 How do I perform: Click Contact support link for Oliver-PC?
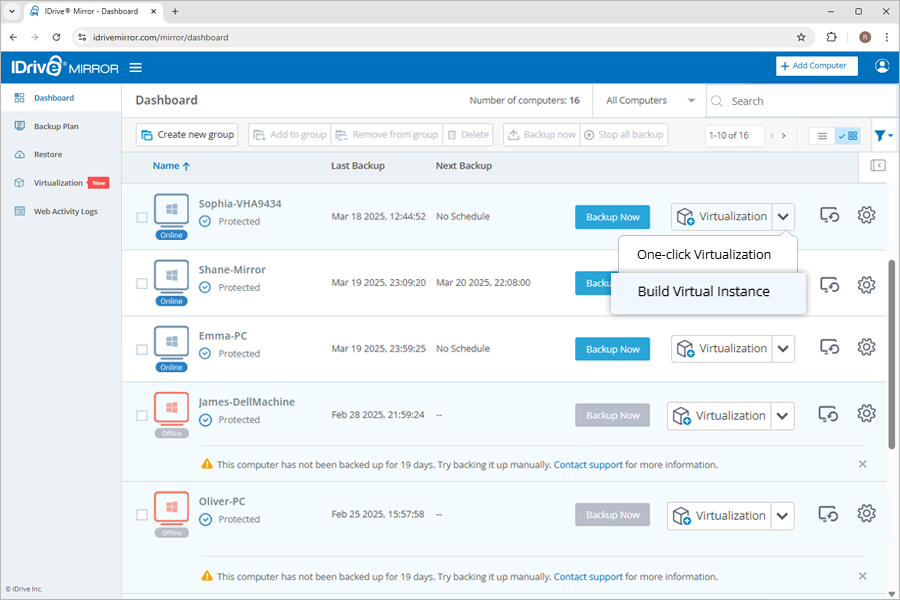tap(588, 576)
